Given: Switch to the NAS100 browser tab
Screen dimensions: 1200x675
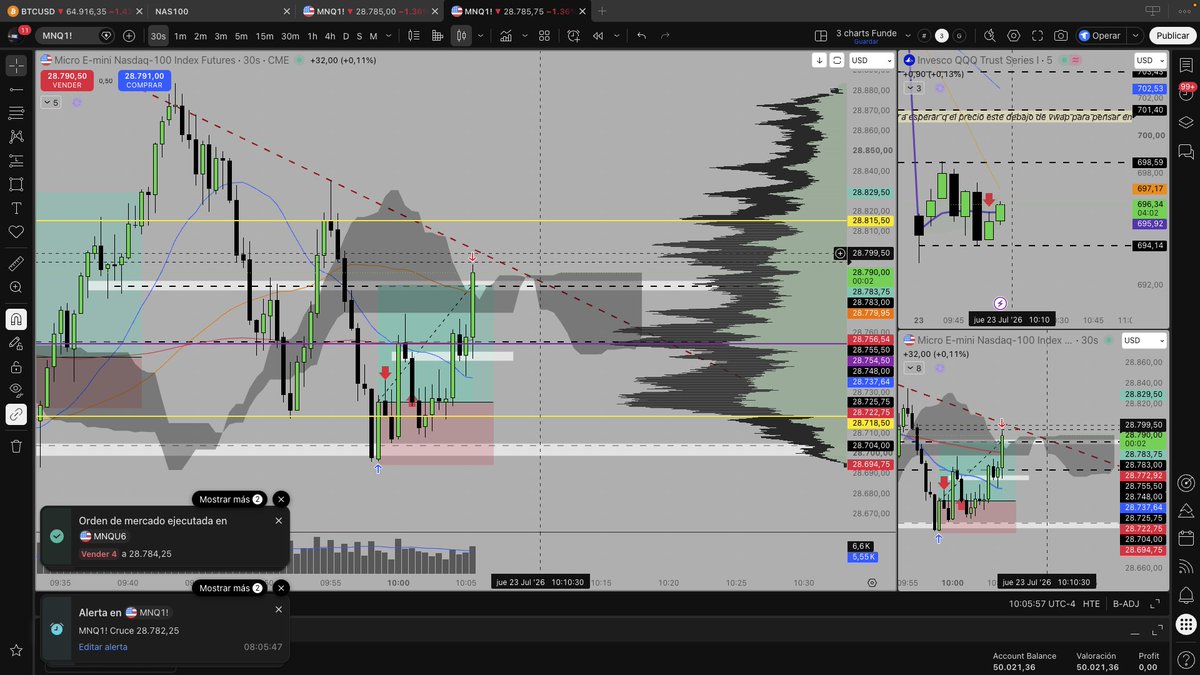Looking at the screenshot, I should point(222,10).
